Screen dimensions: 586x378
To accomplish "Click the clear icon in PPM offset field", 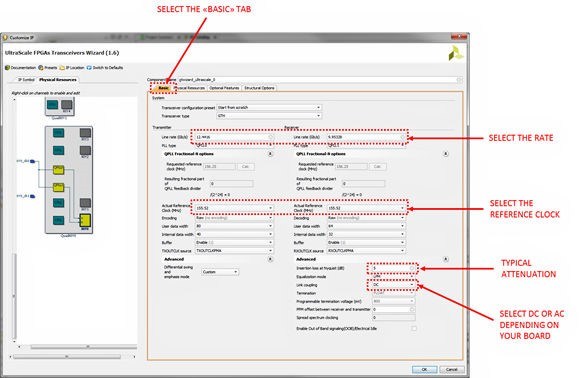I will click(412, 309).
